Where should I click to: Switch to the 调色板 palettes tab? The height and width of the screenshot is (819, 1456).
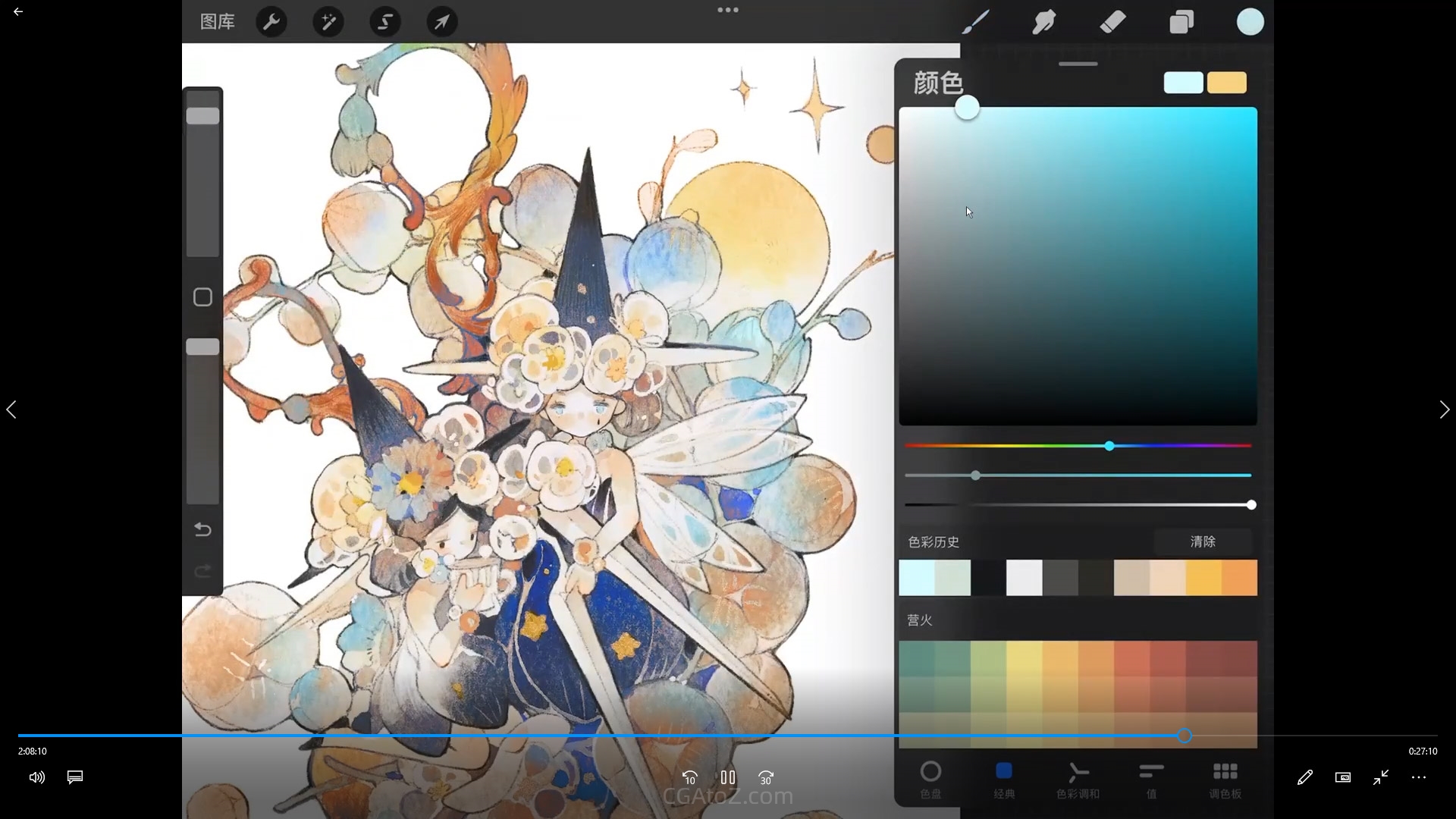click(x=1225, y=780)
